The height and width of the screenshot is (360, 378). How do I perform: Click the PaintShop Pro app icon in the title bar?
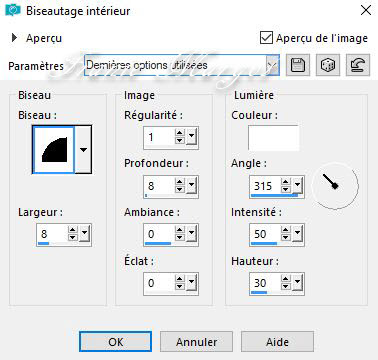click(x=13, y=10)
